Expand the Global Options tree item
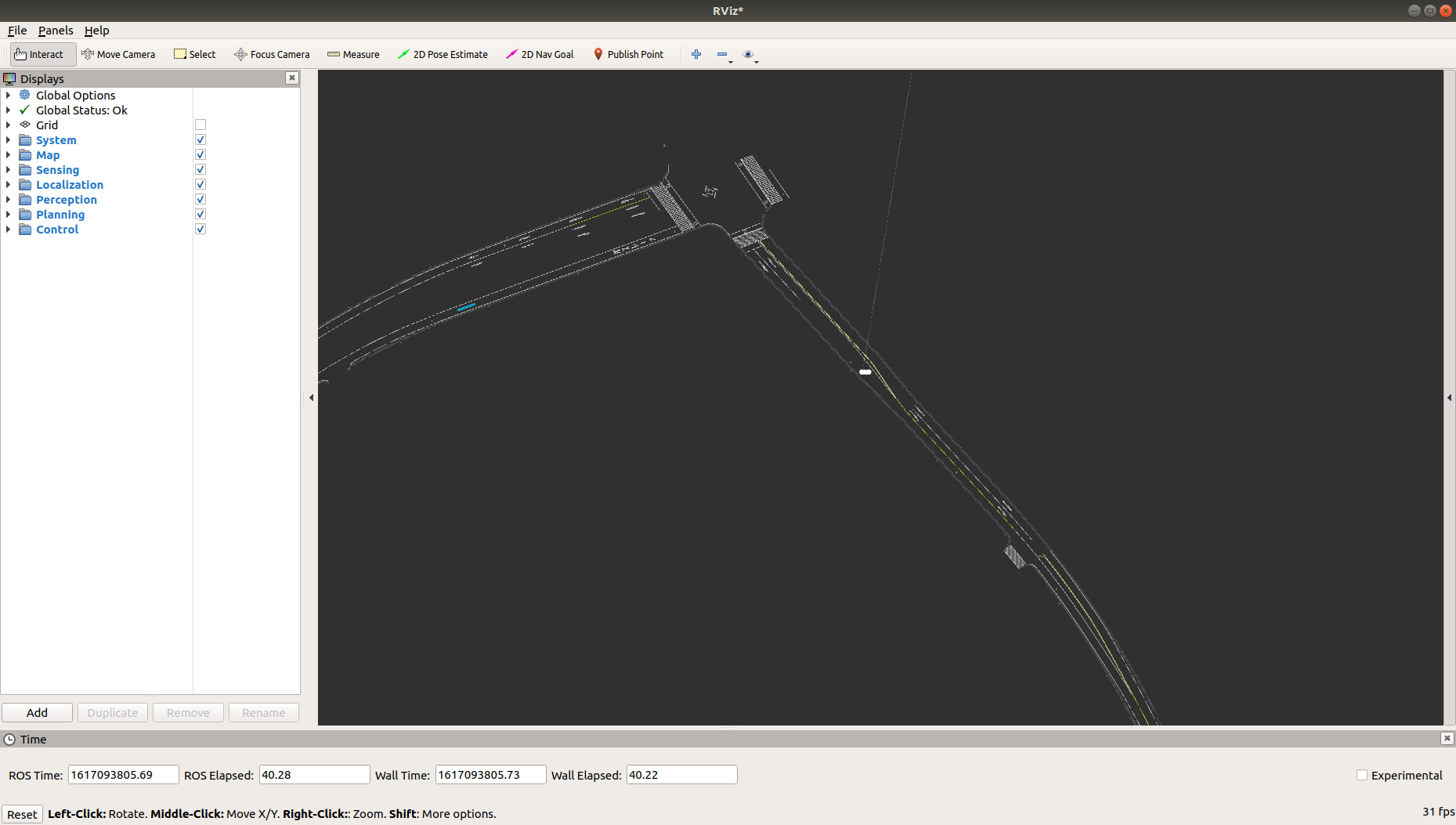This screenshot has width=1456, height=825. [x=8, y=95]
